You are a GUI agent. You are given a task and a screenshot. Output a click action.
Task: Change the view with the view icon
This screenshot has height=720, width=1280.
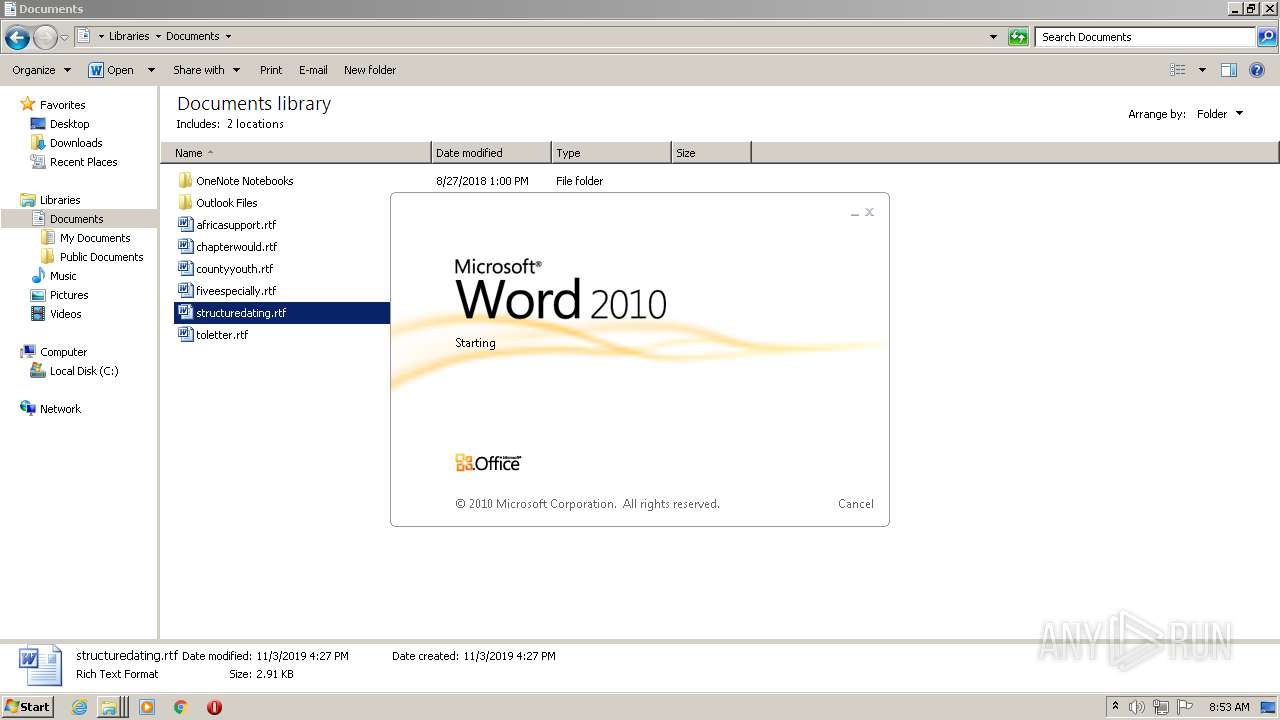pos(1178,70)
